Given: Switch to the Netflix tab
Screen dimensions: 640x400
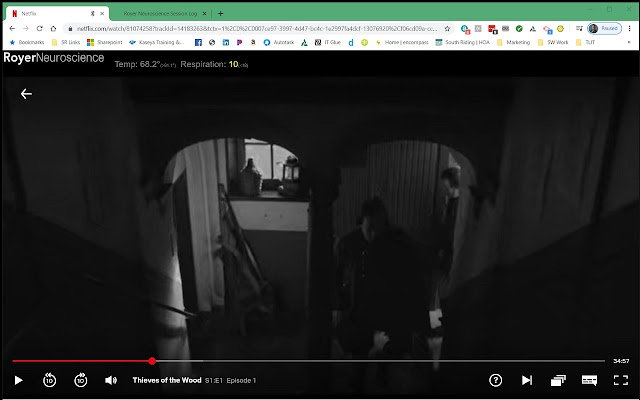Looking at the screenshot, I should pos(57,13).
